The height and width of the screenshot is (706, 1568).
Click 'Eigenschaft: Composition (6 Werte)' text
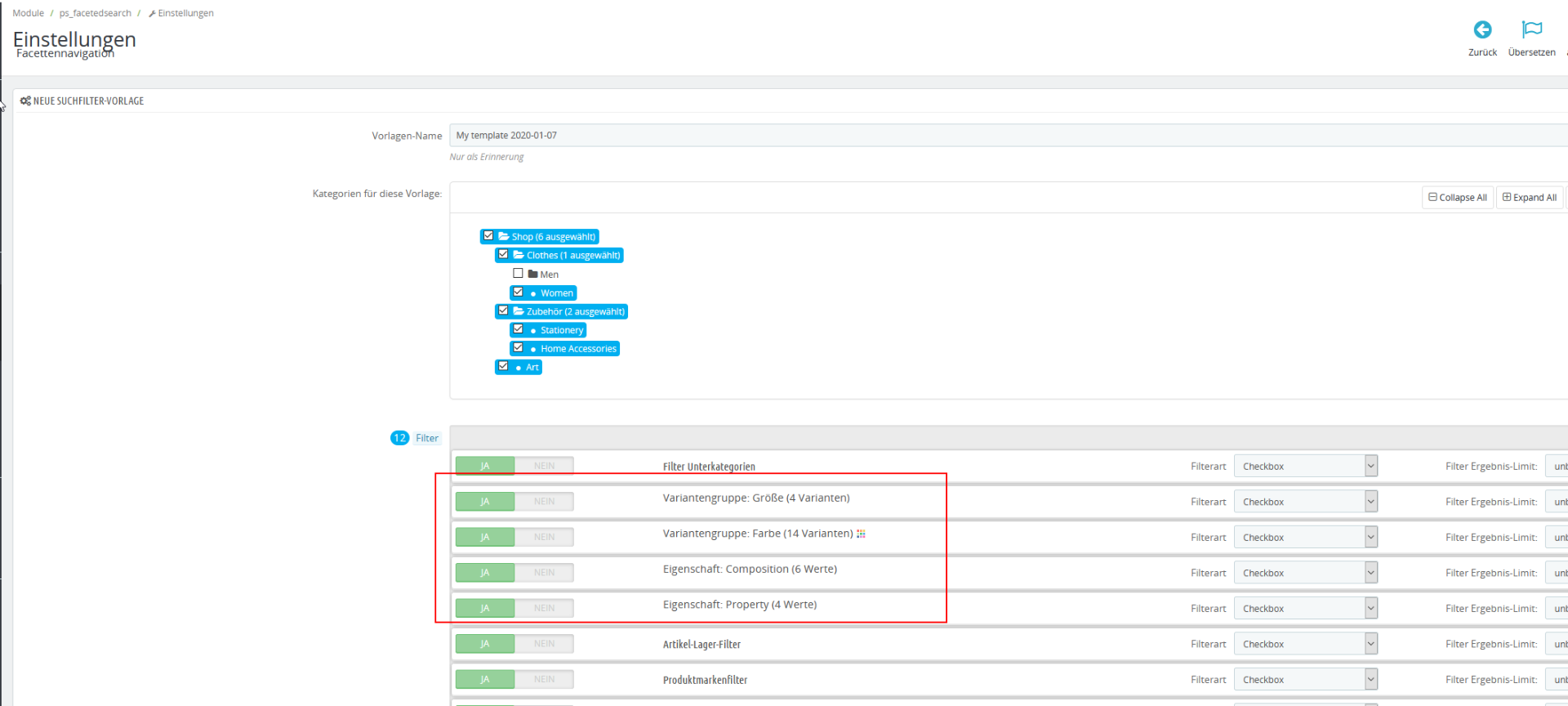[x=750, y=569]
